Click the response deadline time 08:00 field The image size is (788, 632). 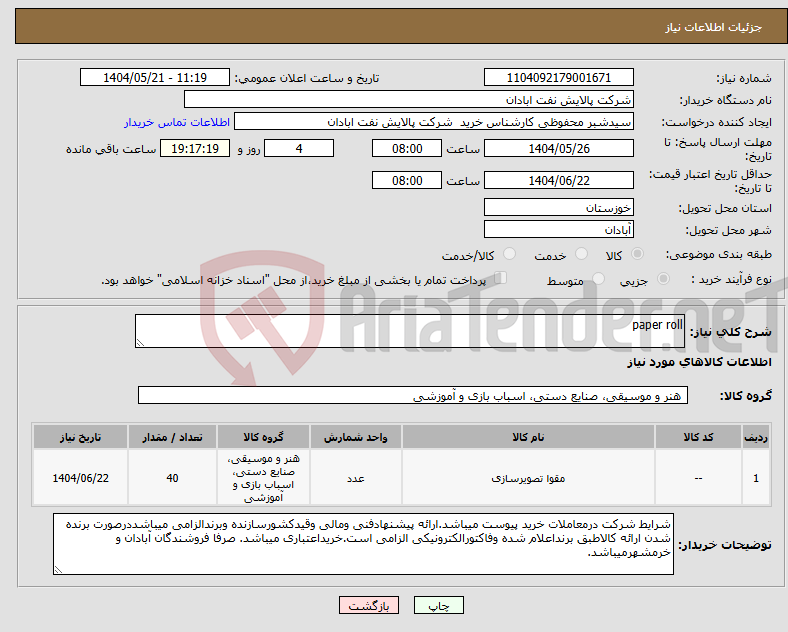(407, 149)
